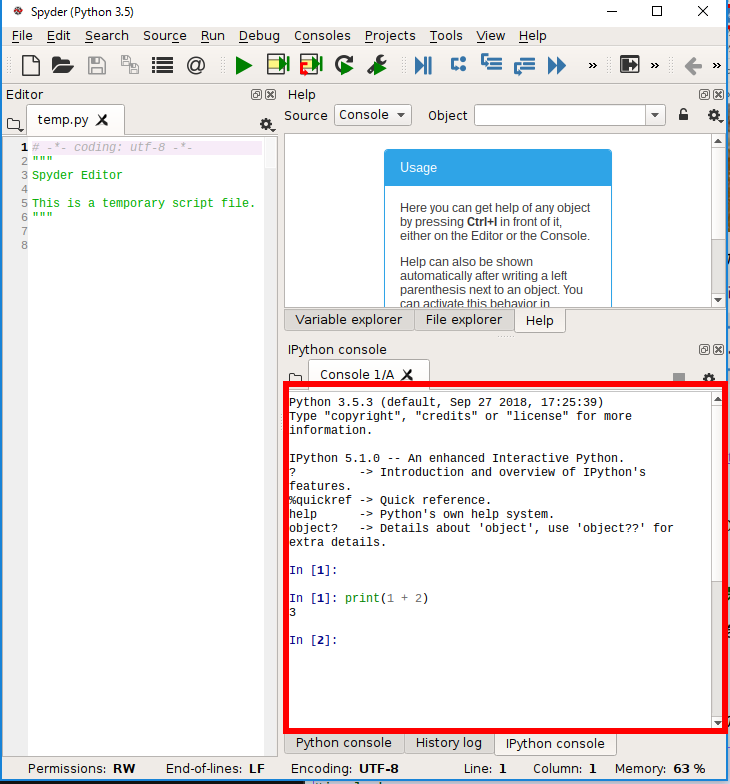Viewport: 730px width, 784px height.
Task: Close the IPython console pane
Action: 718,350
